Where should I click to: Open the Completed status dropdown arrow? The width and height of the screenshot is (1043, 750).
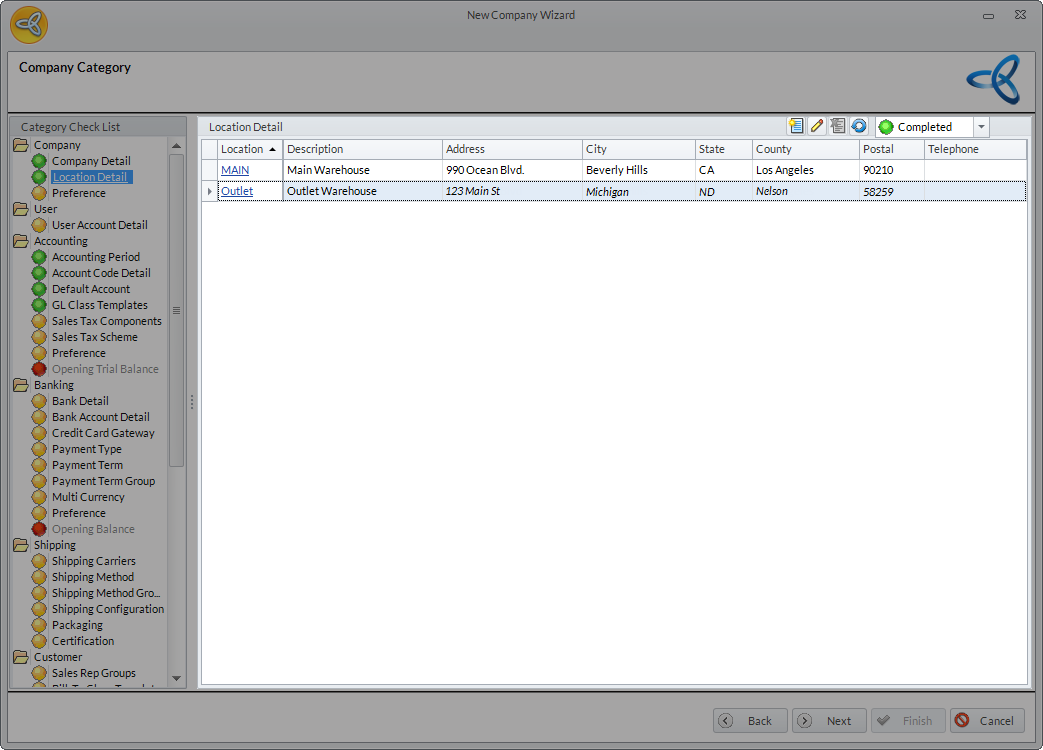(x=981, y=126)
